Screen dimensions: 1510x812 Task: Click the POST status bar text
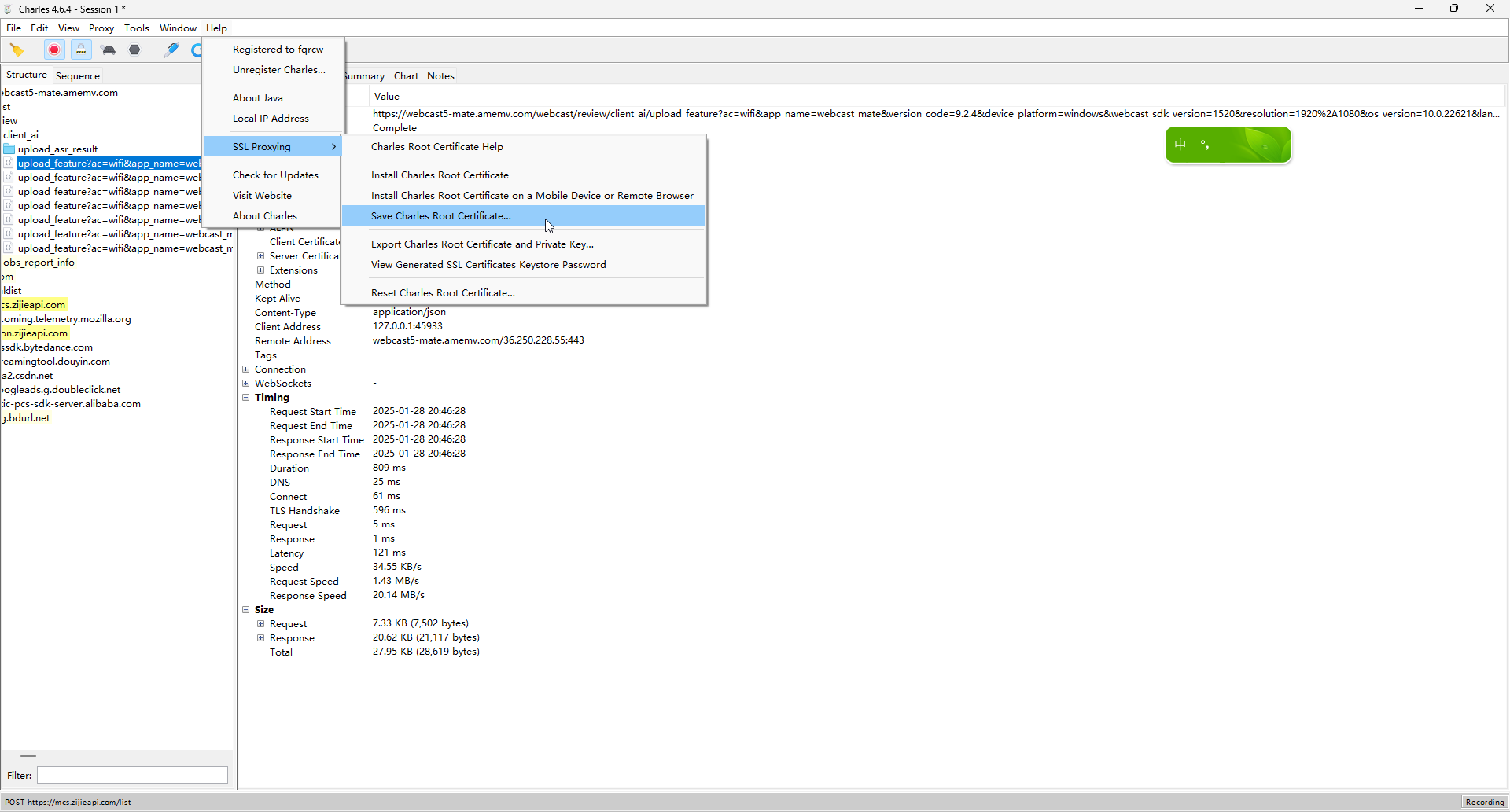tap(68, 803)
